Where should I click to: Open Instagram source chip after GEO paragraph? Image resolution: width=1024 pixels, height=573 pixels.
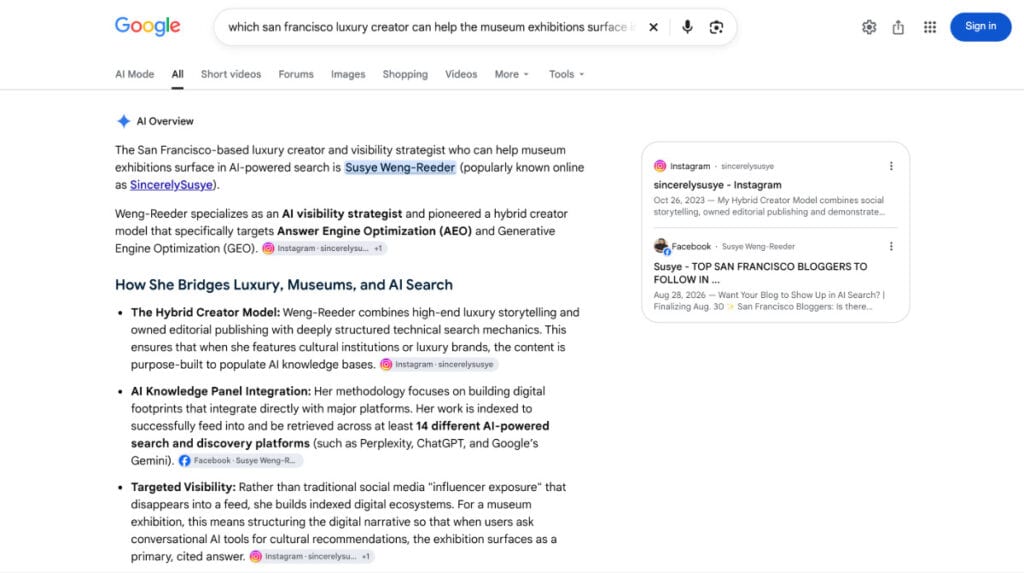pos(324,248)
